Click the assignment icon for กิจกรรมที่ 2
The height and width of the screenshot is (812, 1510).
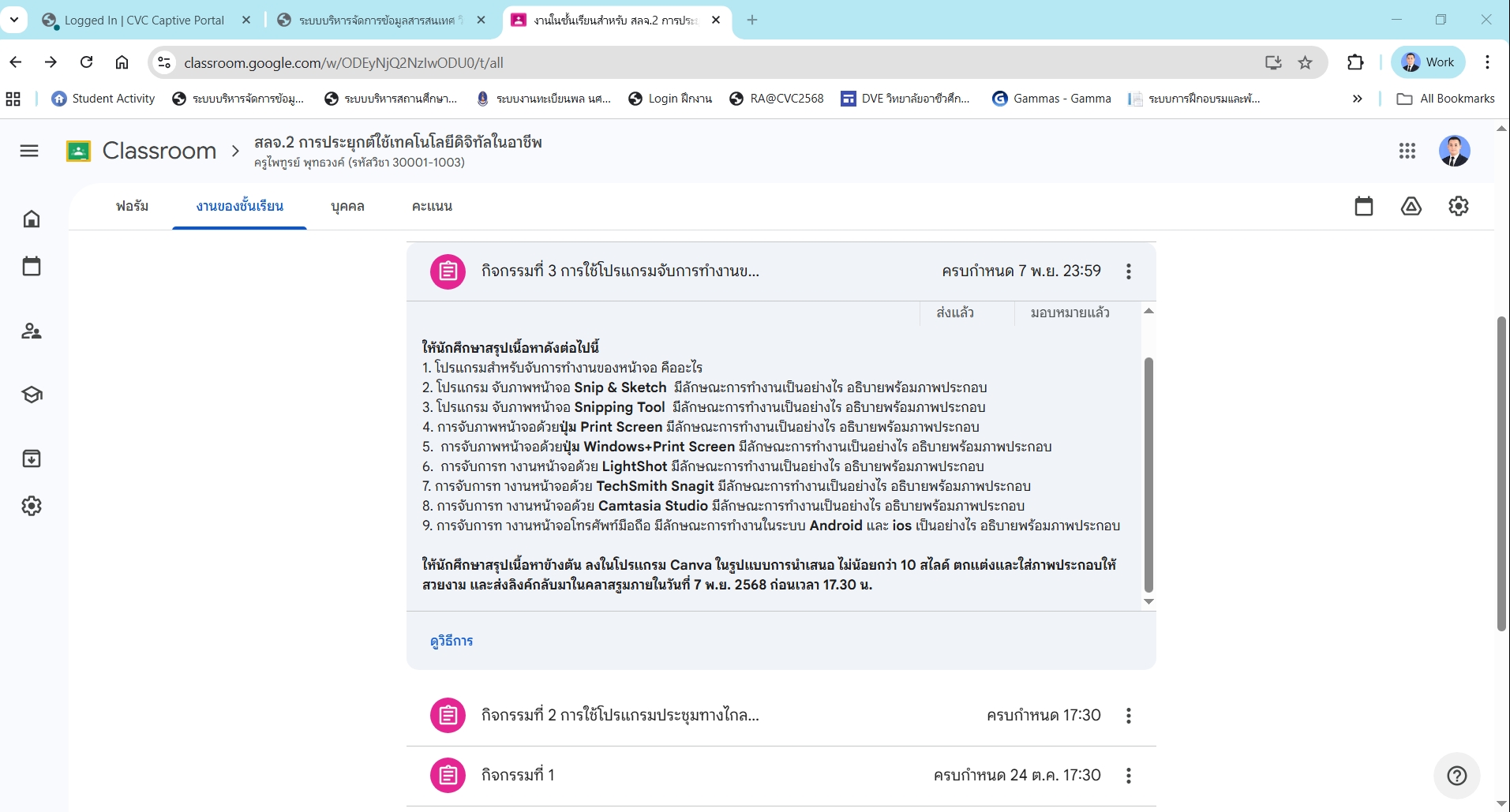click(x=448, y=716)
